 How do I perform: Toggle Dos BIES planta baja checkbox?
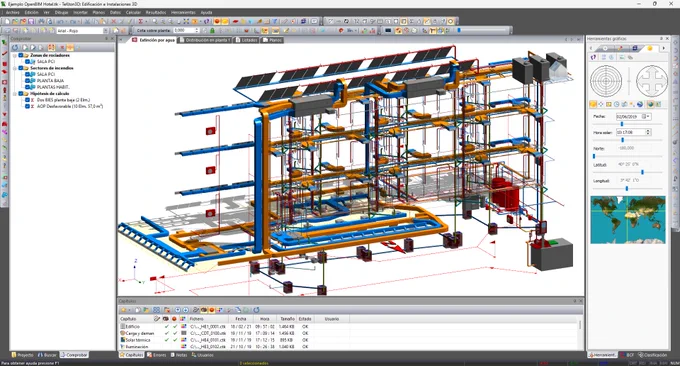coord(27,100)
